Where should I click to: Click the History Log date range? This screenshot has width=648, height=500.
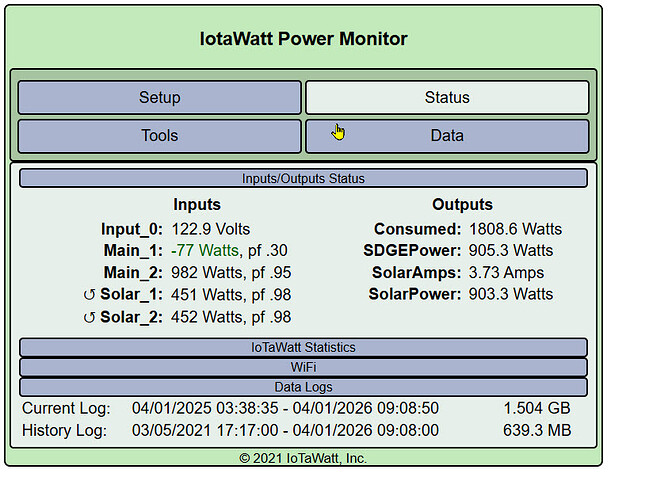pyautogui.click(x=285, y=431)
